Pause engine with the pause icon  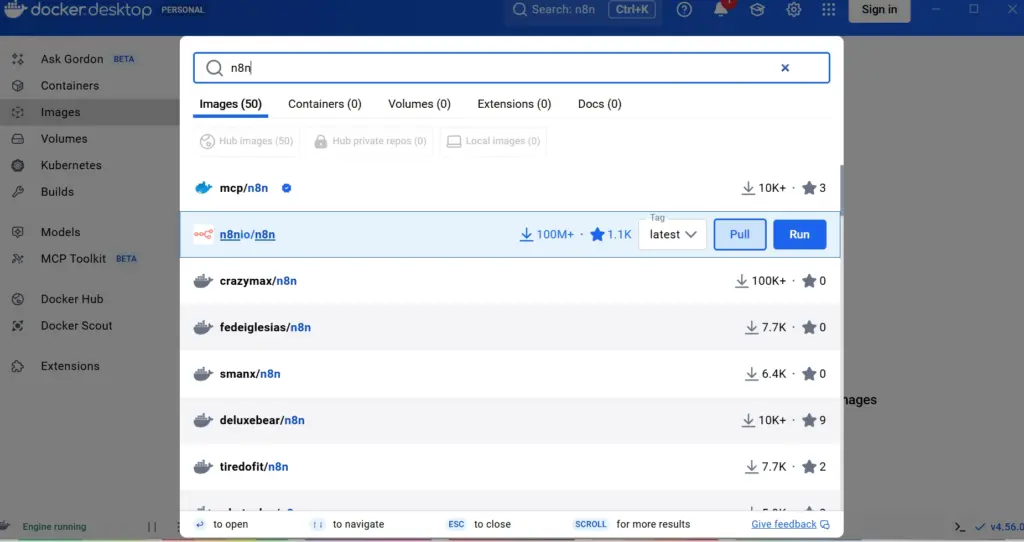point(152,526)
